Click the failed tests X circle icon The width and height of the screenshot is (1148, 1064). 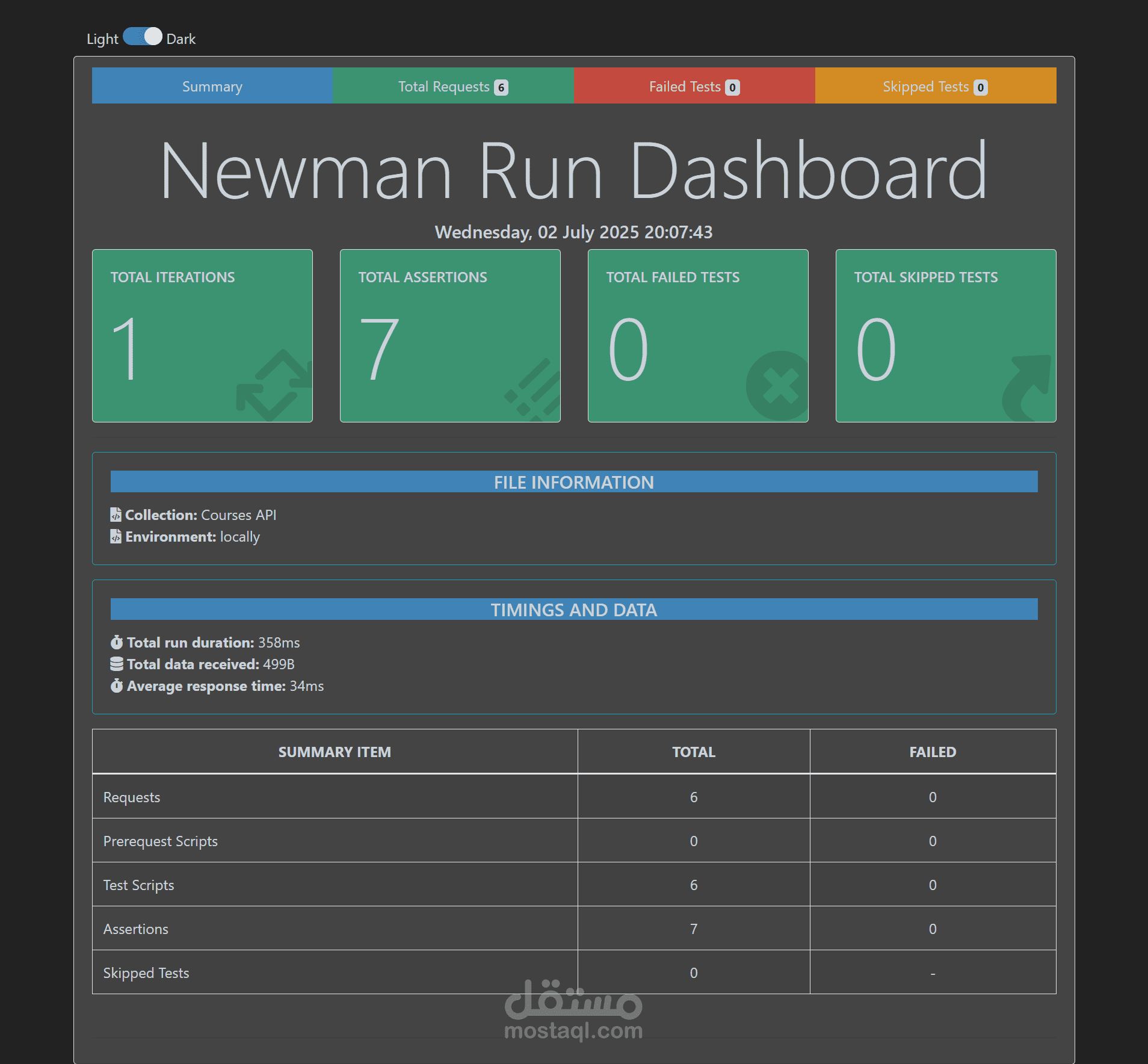[x=777, y=386]
